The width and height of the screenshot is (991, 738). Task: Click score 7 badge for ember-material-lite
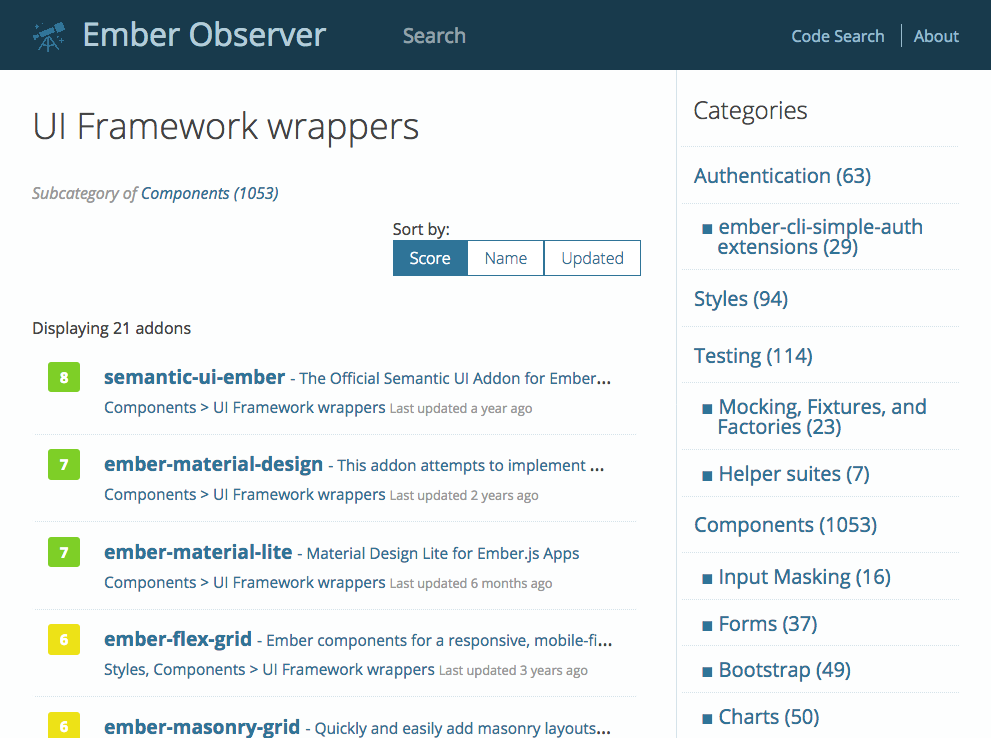[64, 552]
